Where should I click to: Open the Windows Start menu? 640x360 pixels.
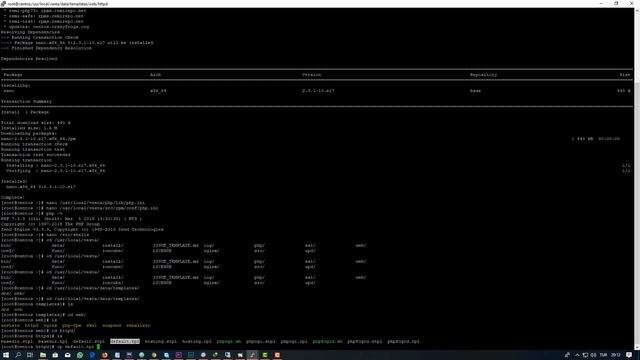6,355
